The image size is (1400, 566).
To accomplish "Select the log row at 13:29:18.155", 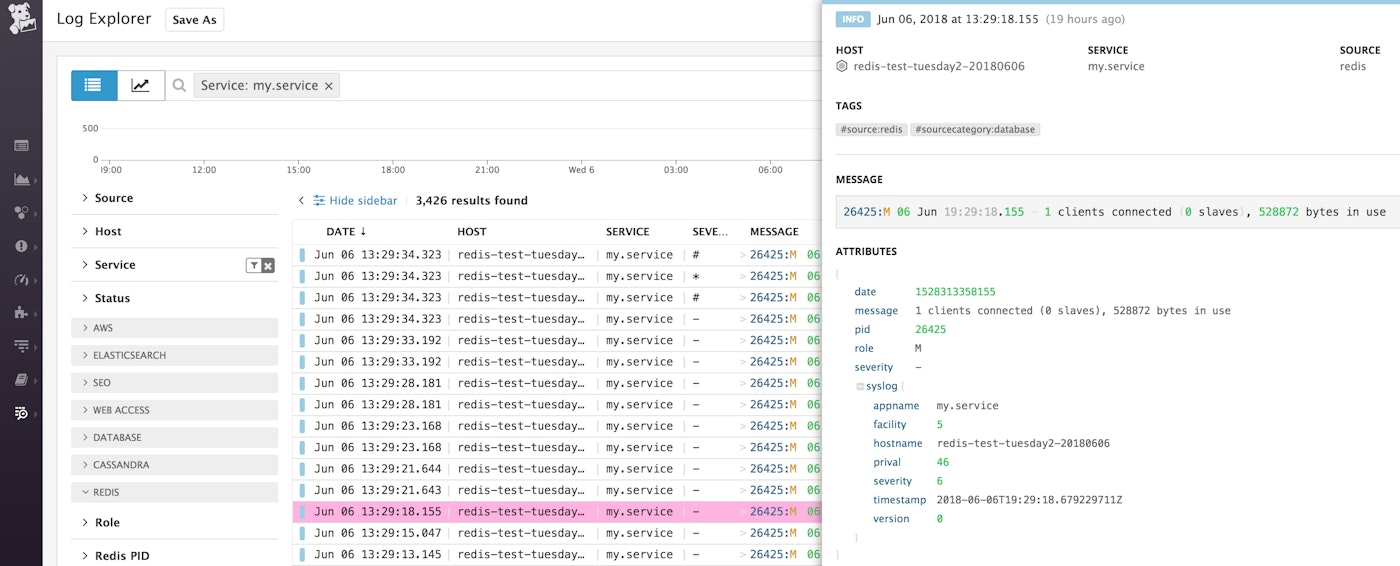I will 556,512.
